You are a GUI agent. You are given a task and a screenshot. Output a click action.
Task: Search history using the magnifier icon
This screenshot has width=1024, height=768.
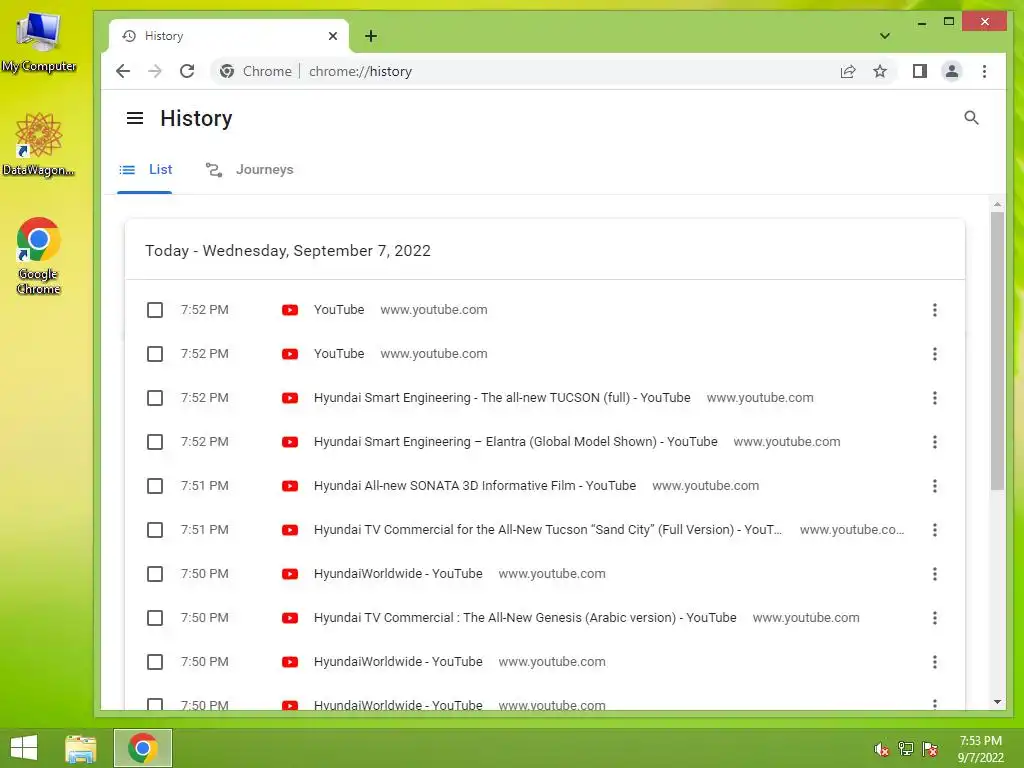point(971,118)
